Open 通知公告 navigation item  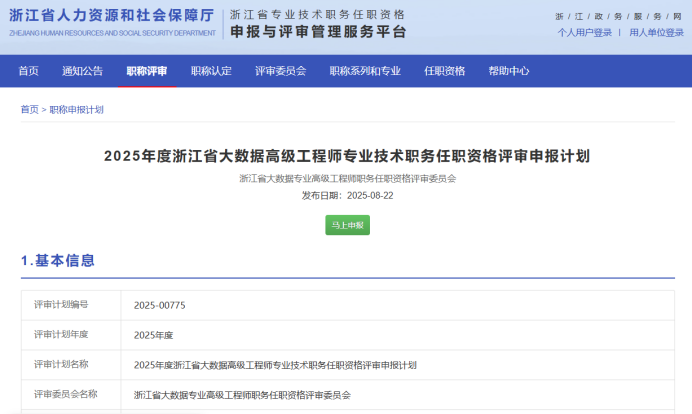82,71
